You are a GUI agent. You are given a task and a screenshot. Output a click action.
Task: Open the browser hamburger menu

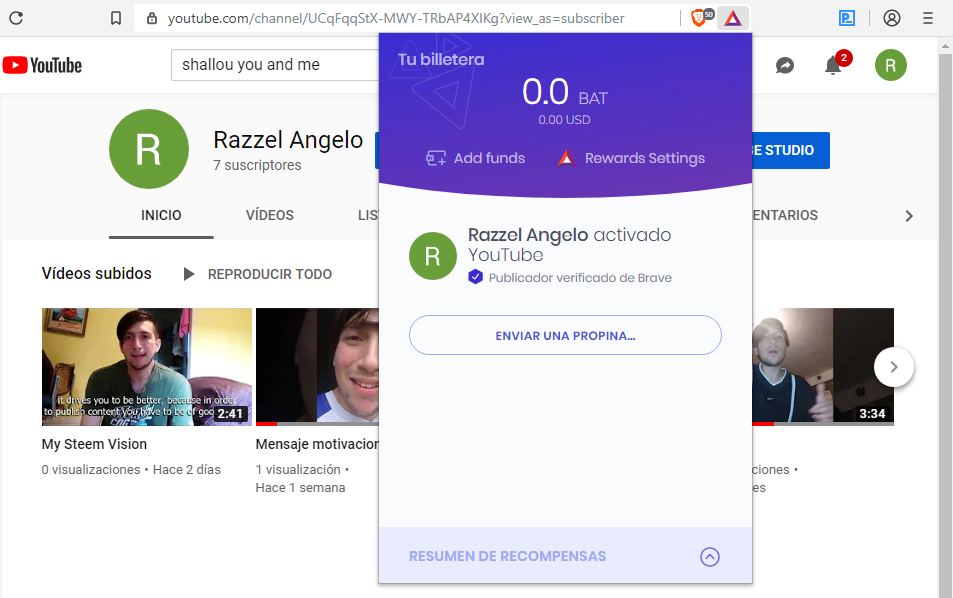click(927, 18)
